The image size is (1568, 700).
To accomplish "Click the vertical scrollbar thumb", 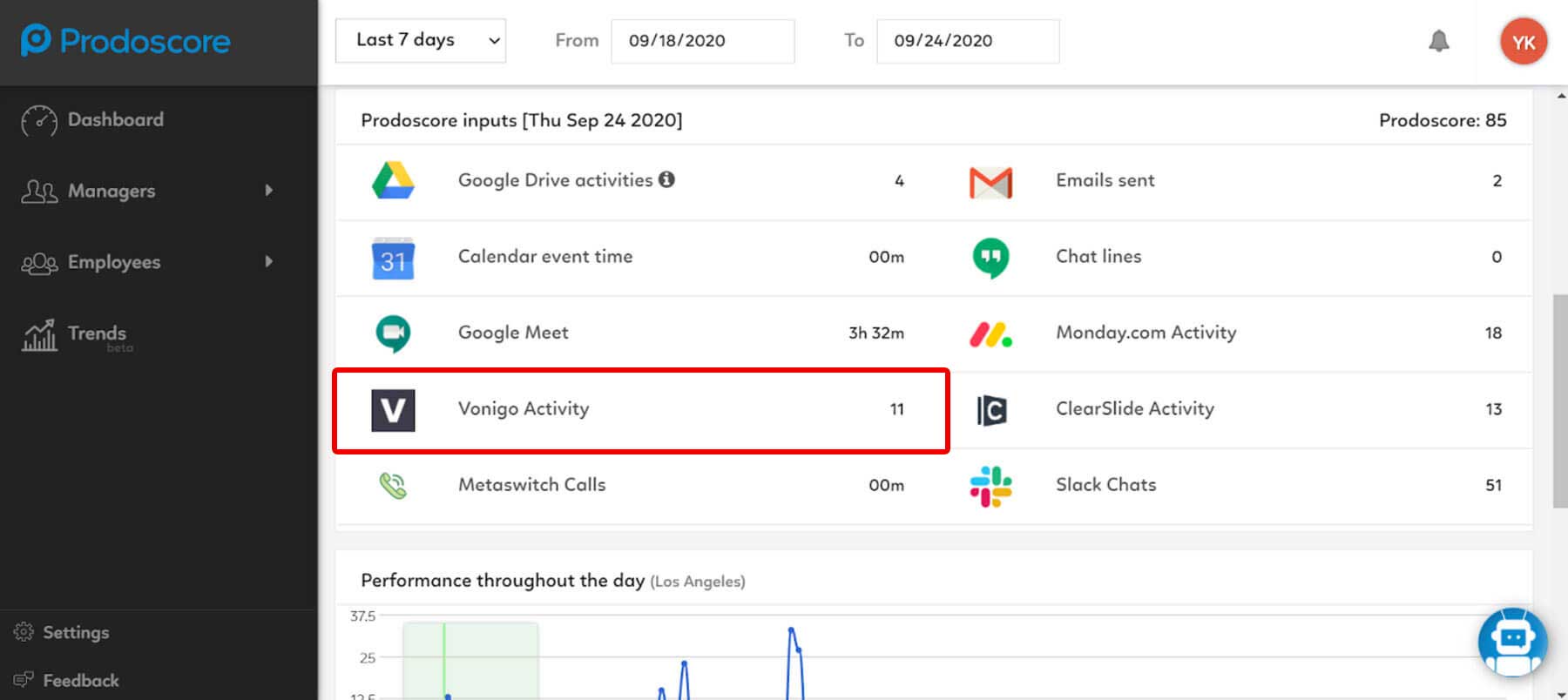I will (x=1560, y=400).
